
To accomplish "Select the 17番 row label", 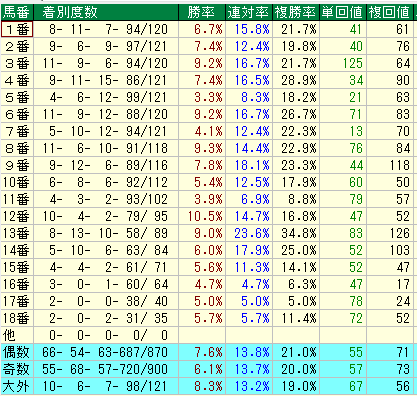I will pos(17,301).
